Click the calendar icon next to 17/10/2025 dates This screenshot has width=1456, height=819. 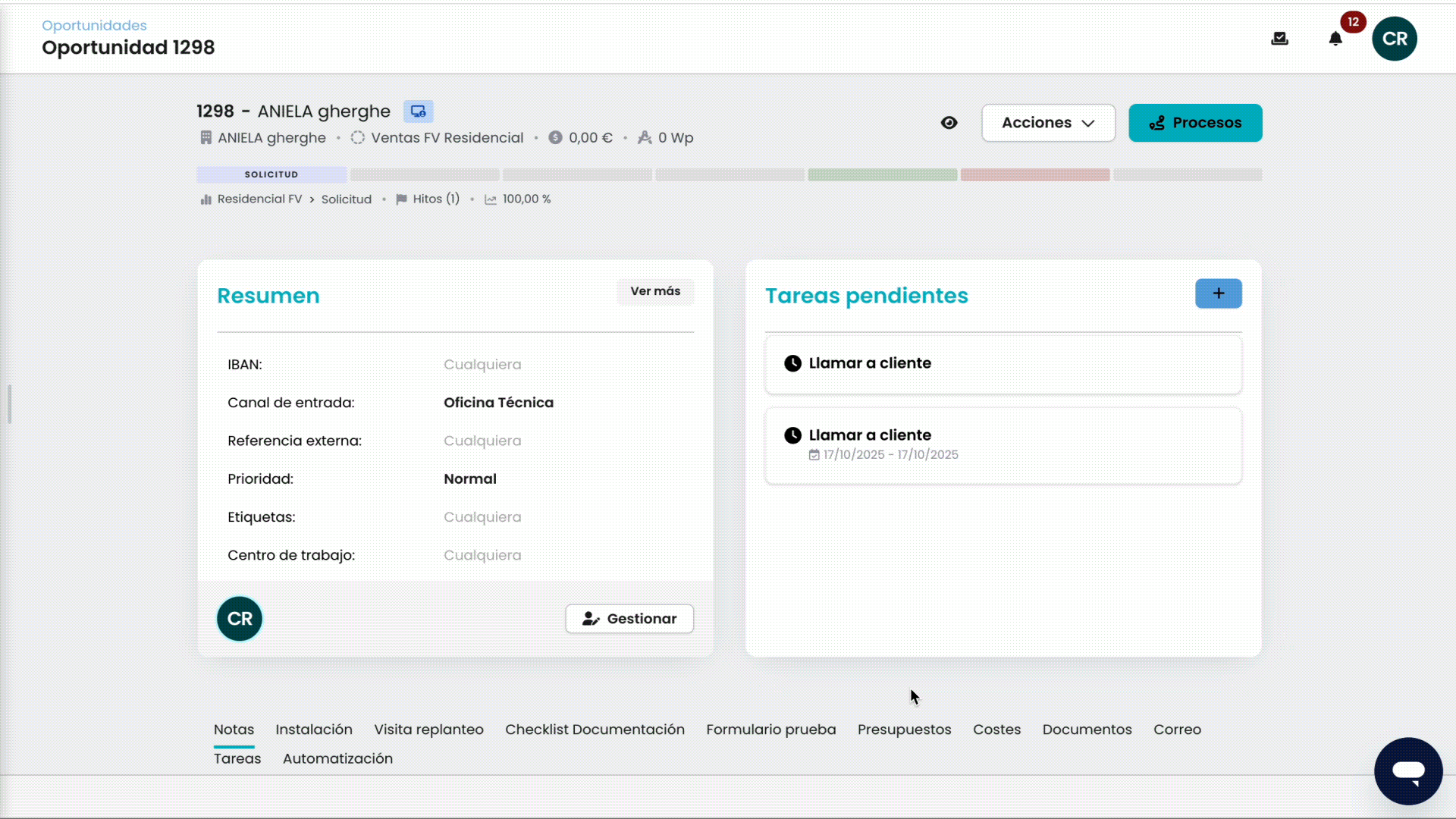click(814, 455)
